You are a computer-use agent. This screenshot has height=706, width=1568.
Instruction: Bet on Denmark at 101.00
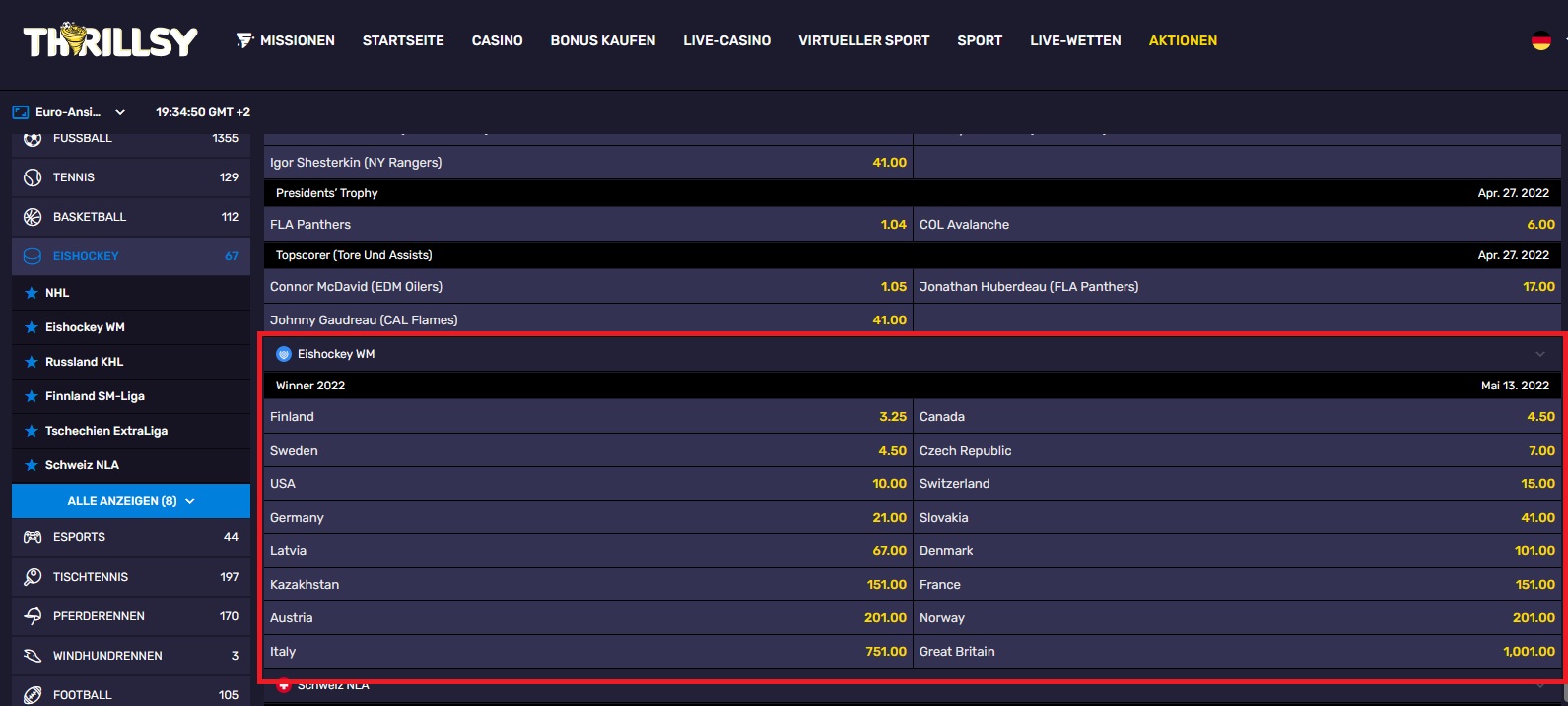pyautogui.click(x=1237, y=551)
